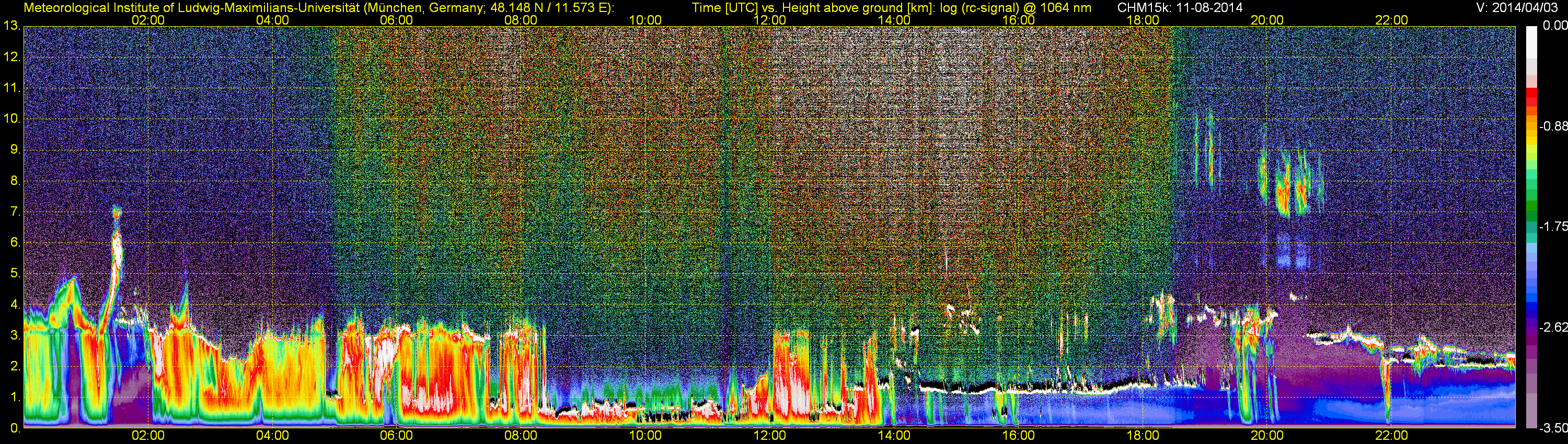Click the '12:00' label on the top time axis

pos(770,20)
